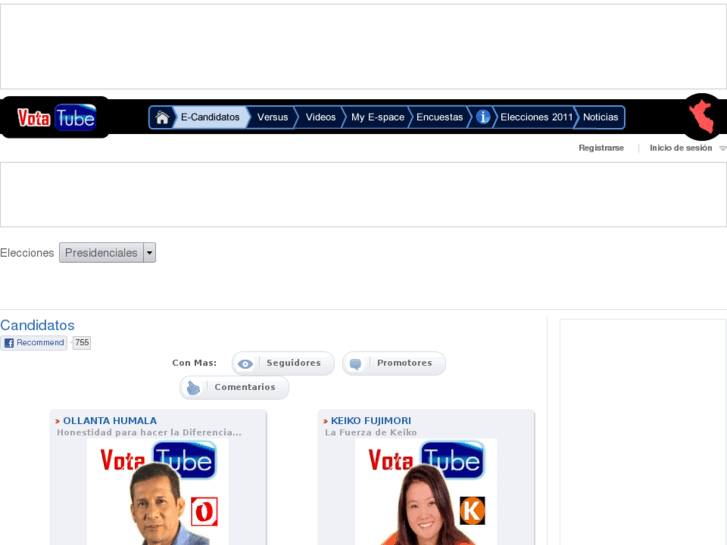Go to the Videos section
Screen dimensions: 727x545
pos(320,117)
